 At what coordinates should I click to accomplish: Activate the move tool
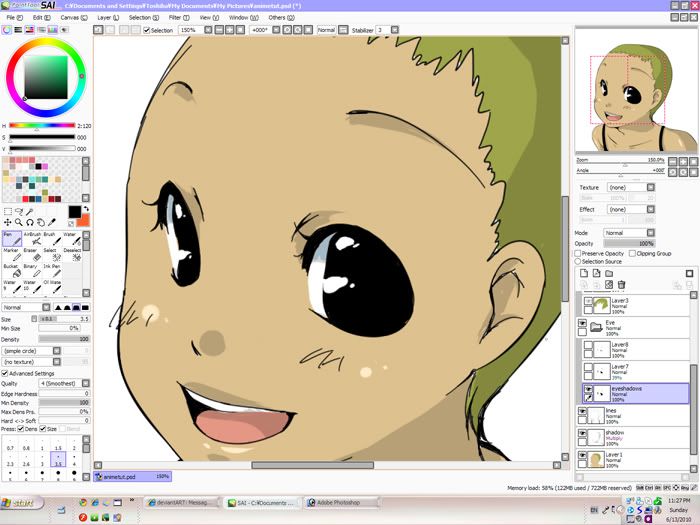pyautogui.click(x=8, y=222)
